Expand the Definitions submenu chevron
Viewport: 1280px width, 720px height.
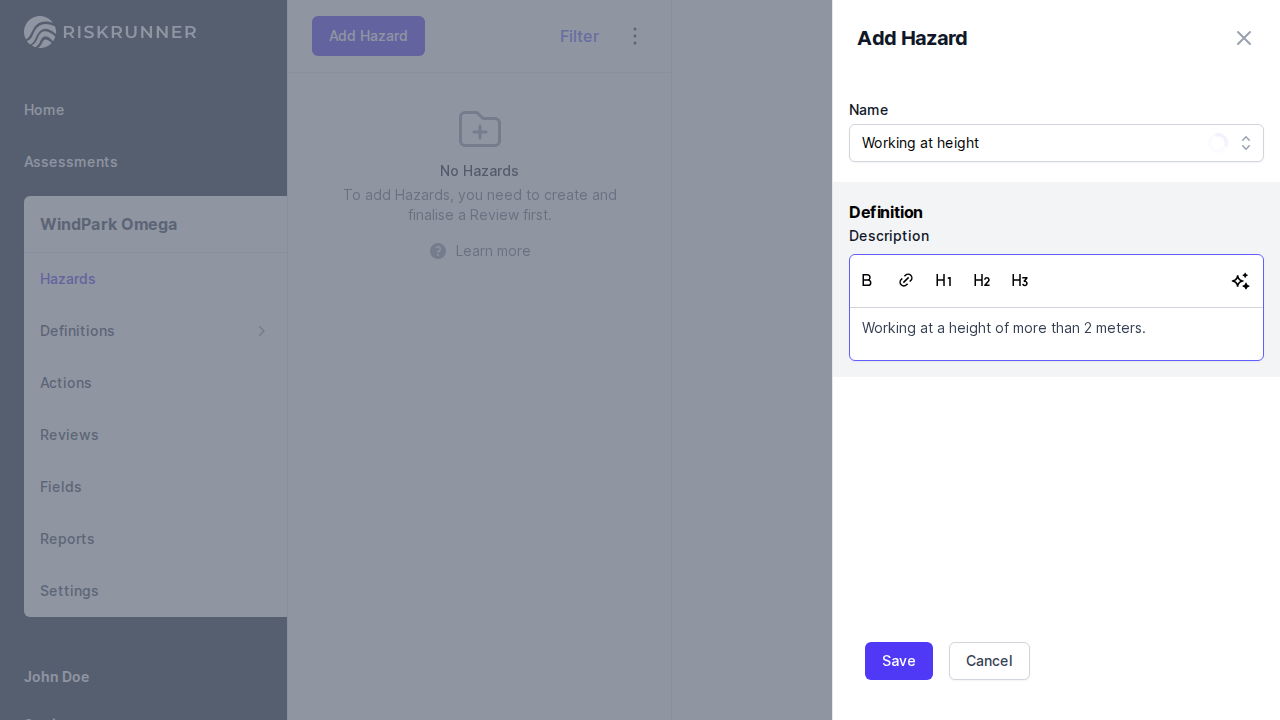click(262, 331)
